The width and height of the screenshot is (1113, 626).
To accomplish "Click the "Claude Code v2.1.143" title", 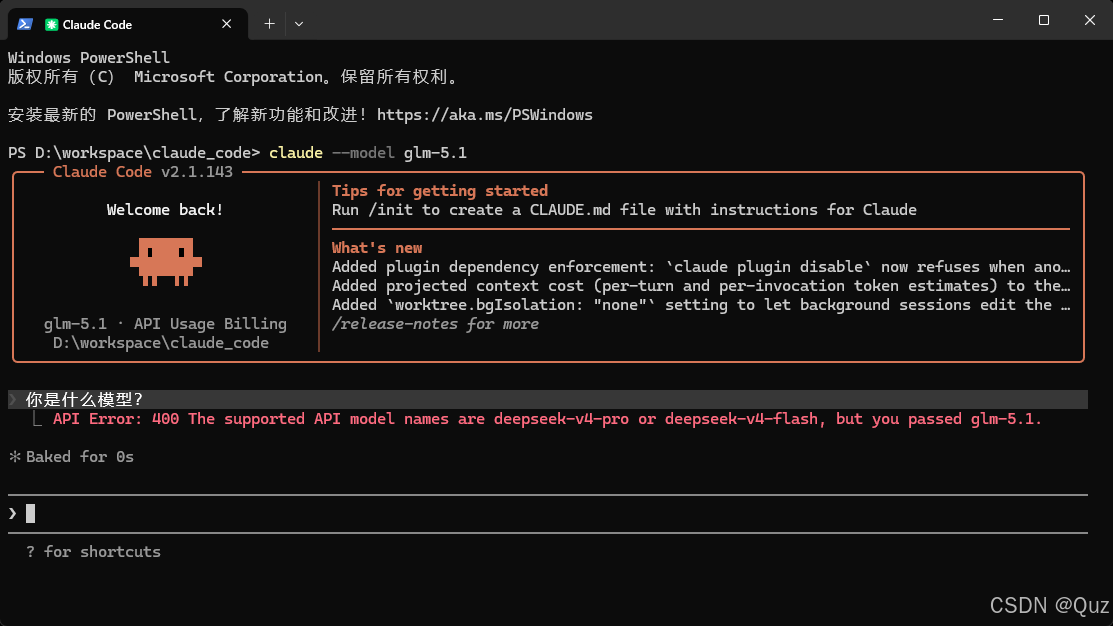I will (143, 172).
